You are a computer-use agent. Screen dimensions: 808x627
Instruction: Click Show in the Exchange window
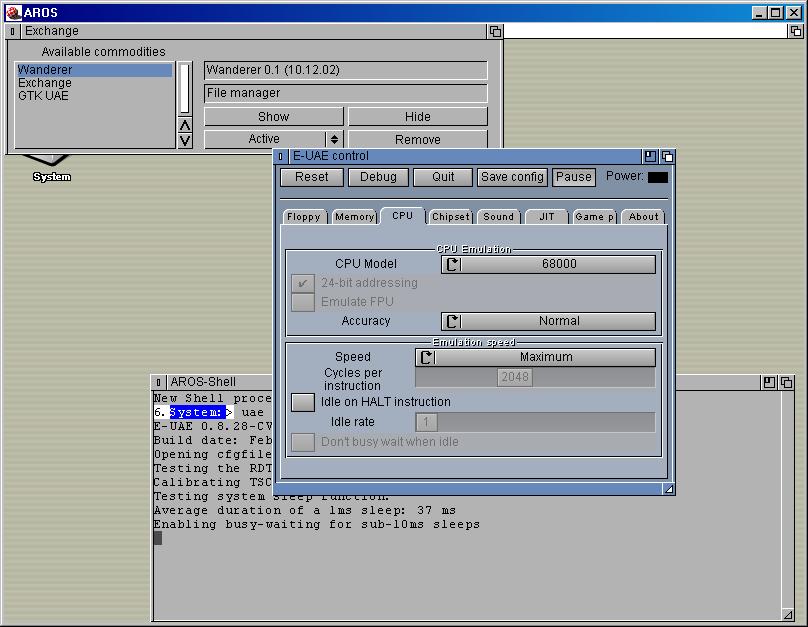[x=274, y=117]
